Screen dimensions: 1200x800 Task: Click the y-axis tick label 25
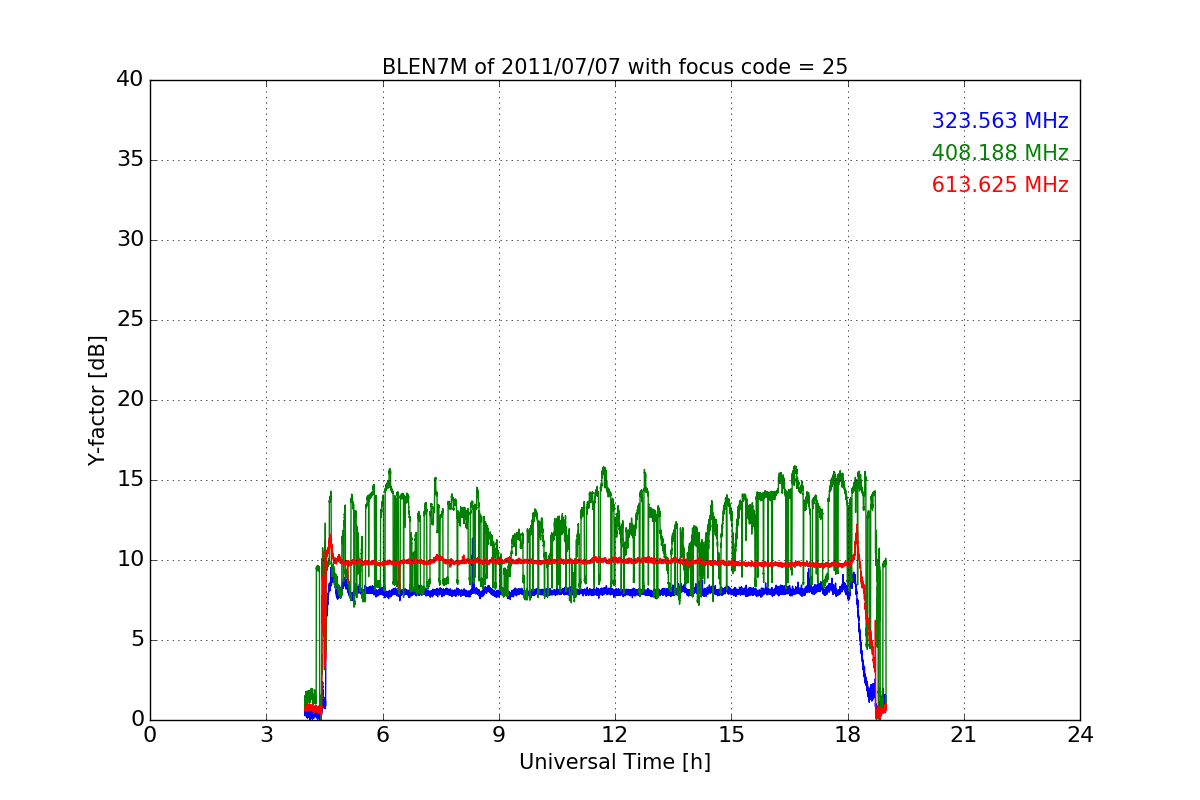point(130,320)
